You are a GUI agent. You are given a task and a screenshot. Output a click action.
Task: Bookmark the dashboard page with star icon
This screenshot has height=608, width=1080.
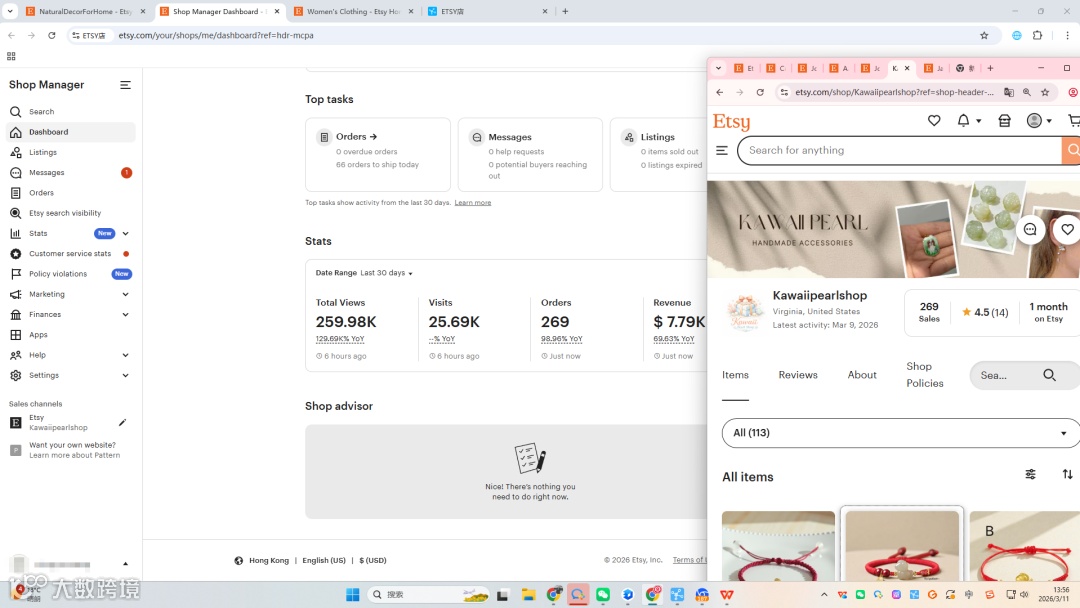tap(984, 35)
